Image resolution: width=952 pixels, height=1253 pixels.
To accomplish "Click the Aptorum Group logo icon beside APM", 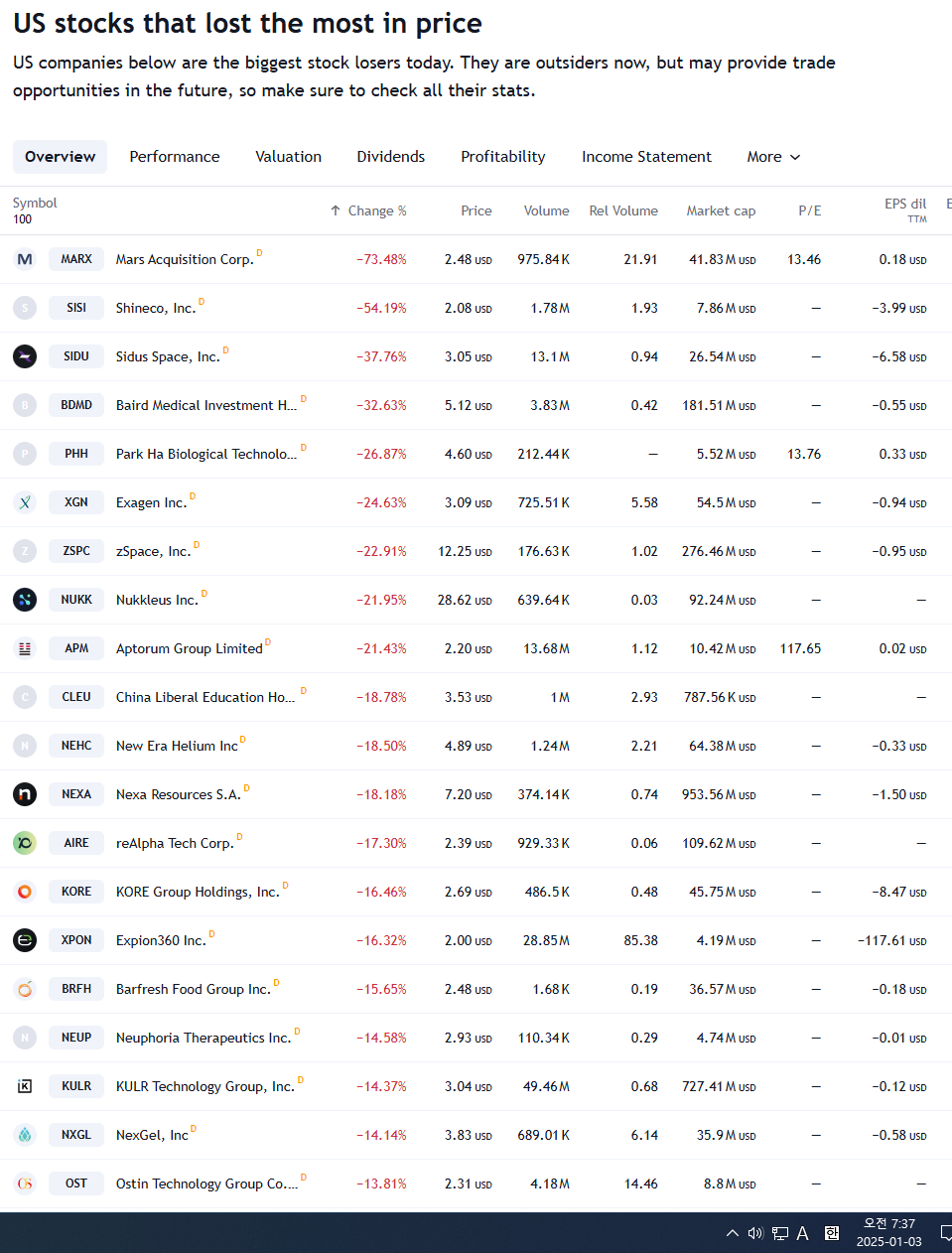I will coord(25,648).
